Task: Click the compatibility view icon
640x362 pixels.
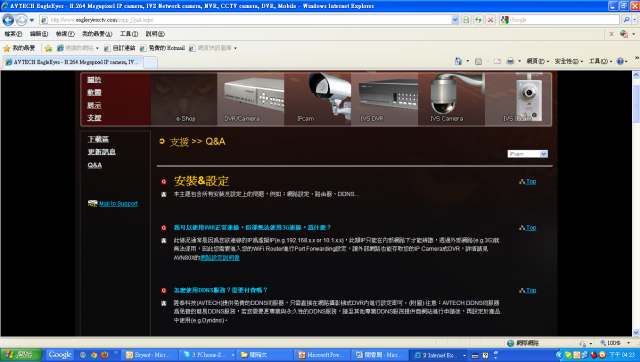Action: 466,20
